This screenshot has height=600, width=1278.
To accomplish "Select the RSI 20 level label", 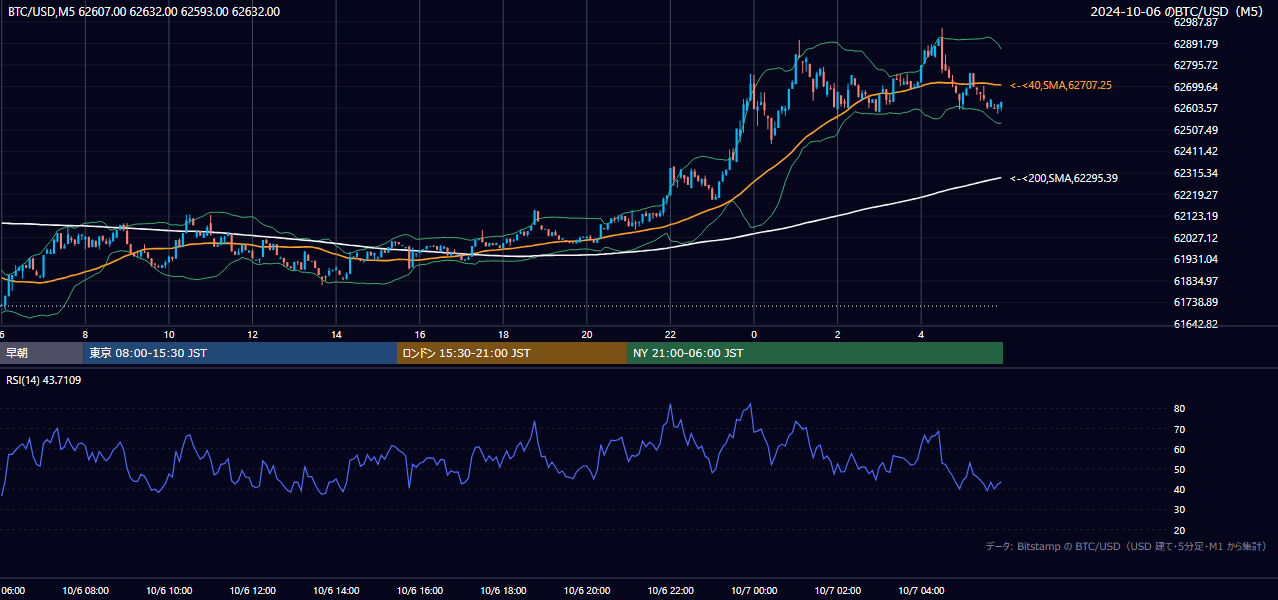I will coord(1179,530).
